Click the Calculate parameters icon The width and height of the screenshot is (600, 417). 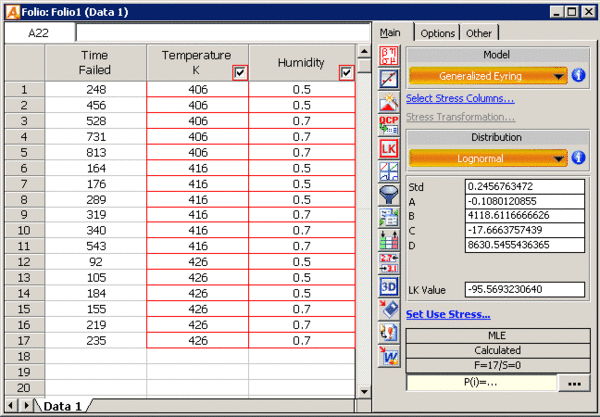[389, 56]
